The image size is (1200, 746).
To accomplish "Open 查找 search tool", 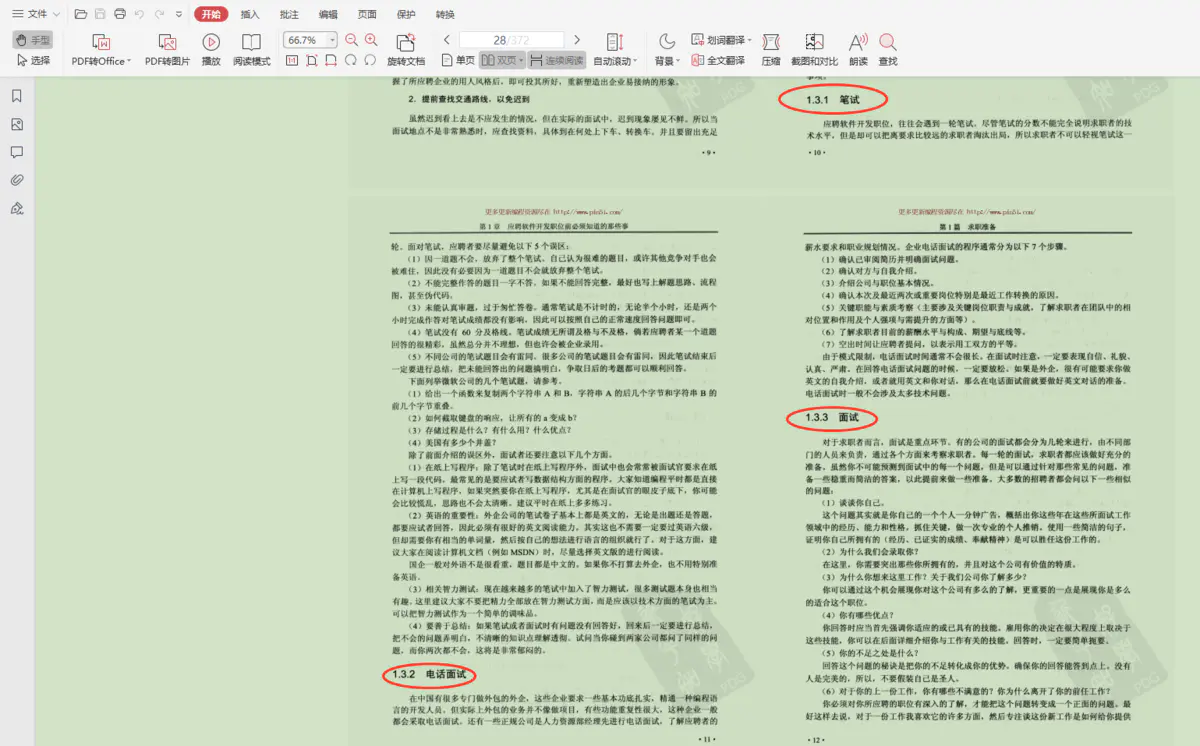I will pyautogui.click(x=888, y=50).
